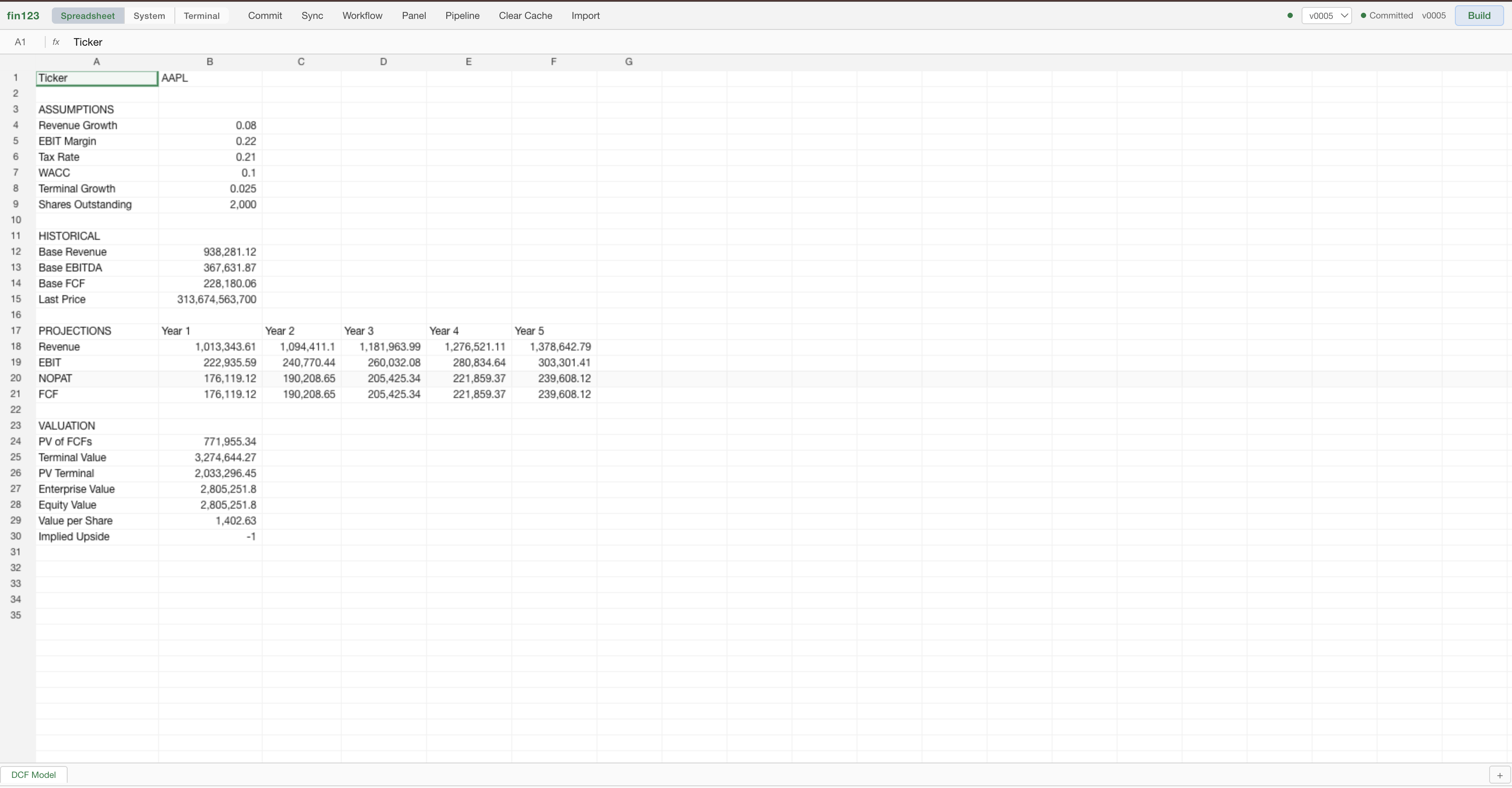Click the A1 cell name box
Image resolution: width=1512 pixels, height=788 pixels.
click(x=20, y=42)
